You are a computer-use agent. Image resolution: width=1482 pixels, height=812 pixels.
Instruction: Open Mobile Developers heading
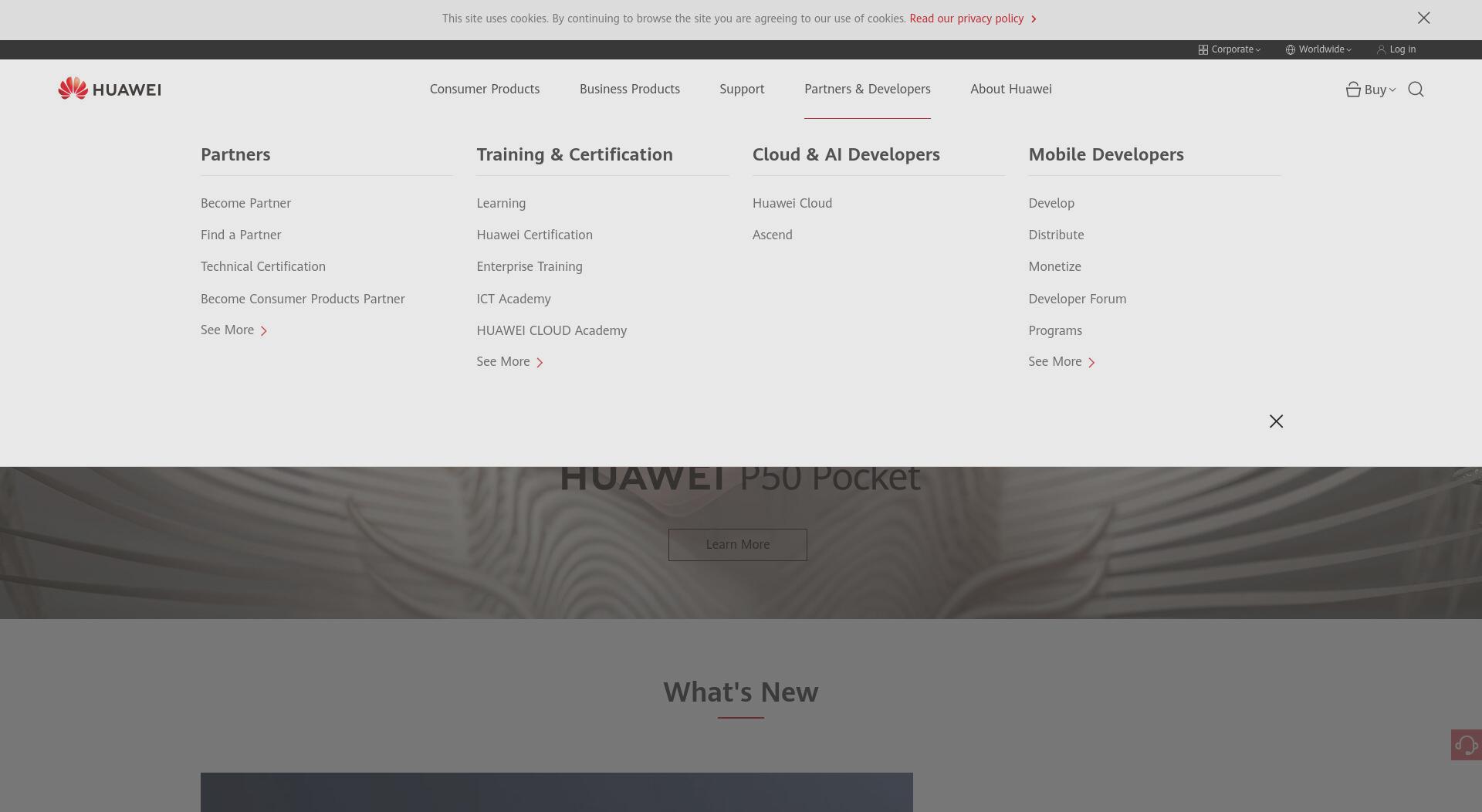tap(1106, 154)
